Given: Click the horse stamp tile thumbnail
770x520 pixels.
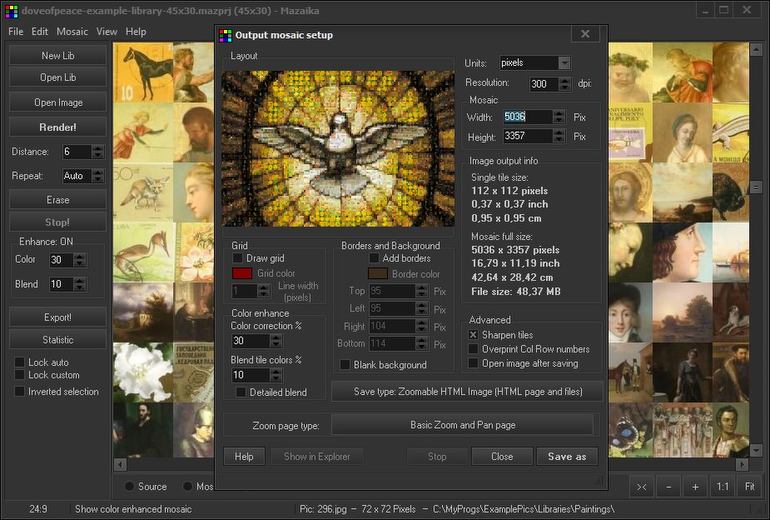Looking at the screenshot, I should (x=143, y=72).
